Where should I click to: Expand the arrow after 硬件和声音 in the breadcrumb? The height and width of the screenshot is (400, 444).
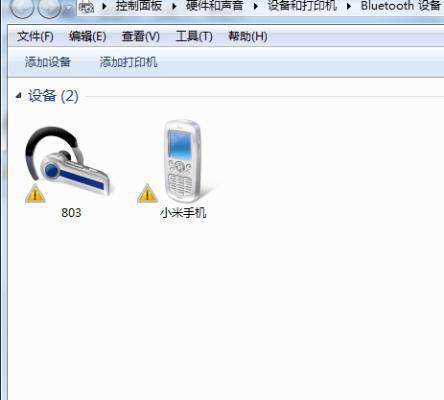pos(256,6)
